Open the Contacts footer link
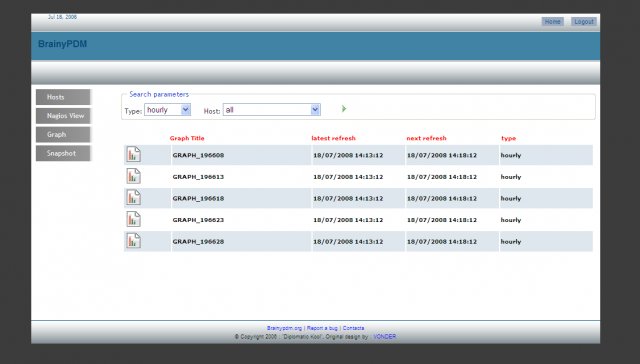Viewport: 640px width, 364px height. (353, 328)
